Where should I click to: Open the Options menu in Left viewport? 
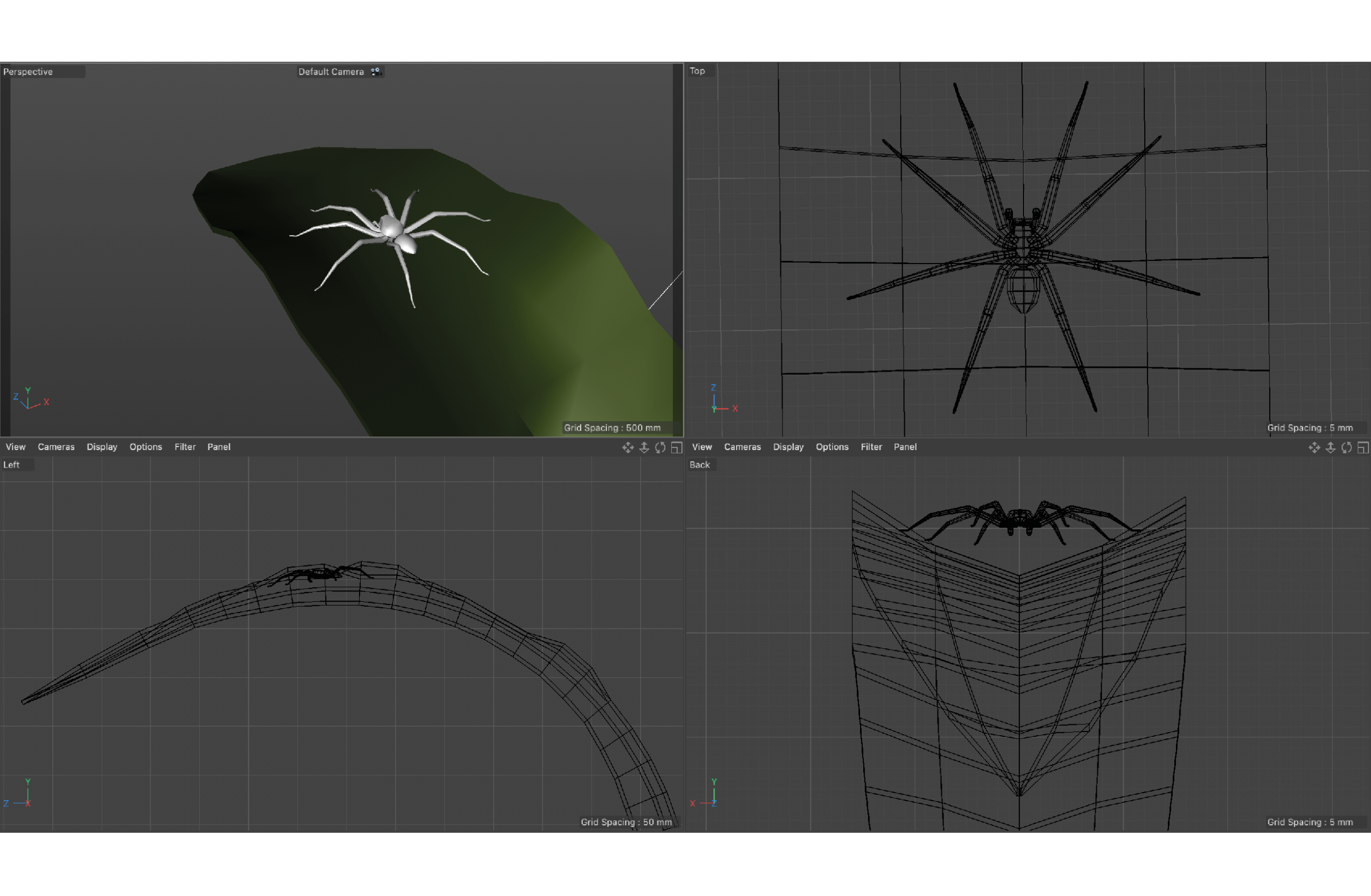(x=145, y=447)
